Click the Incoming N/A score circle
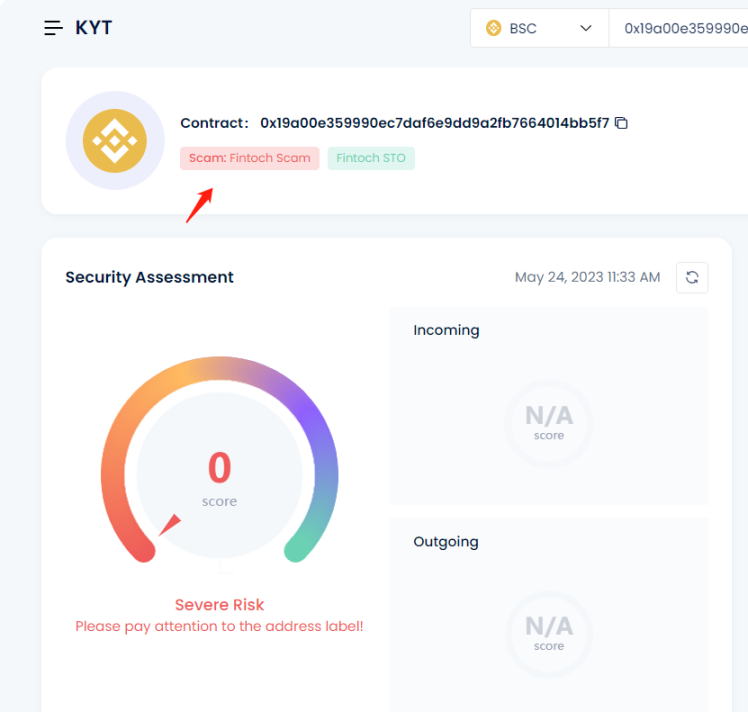The height and width of the screenshot is (712, 748). [x=548, y=421]
